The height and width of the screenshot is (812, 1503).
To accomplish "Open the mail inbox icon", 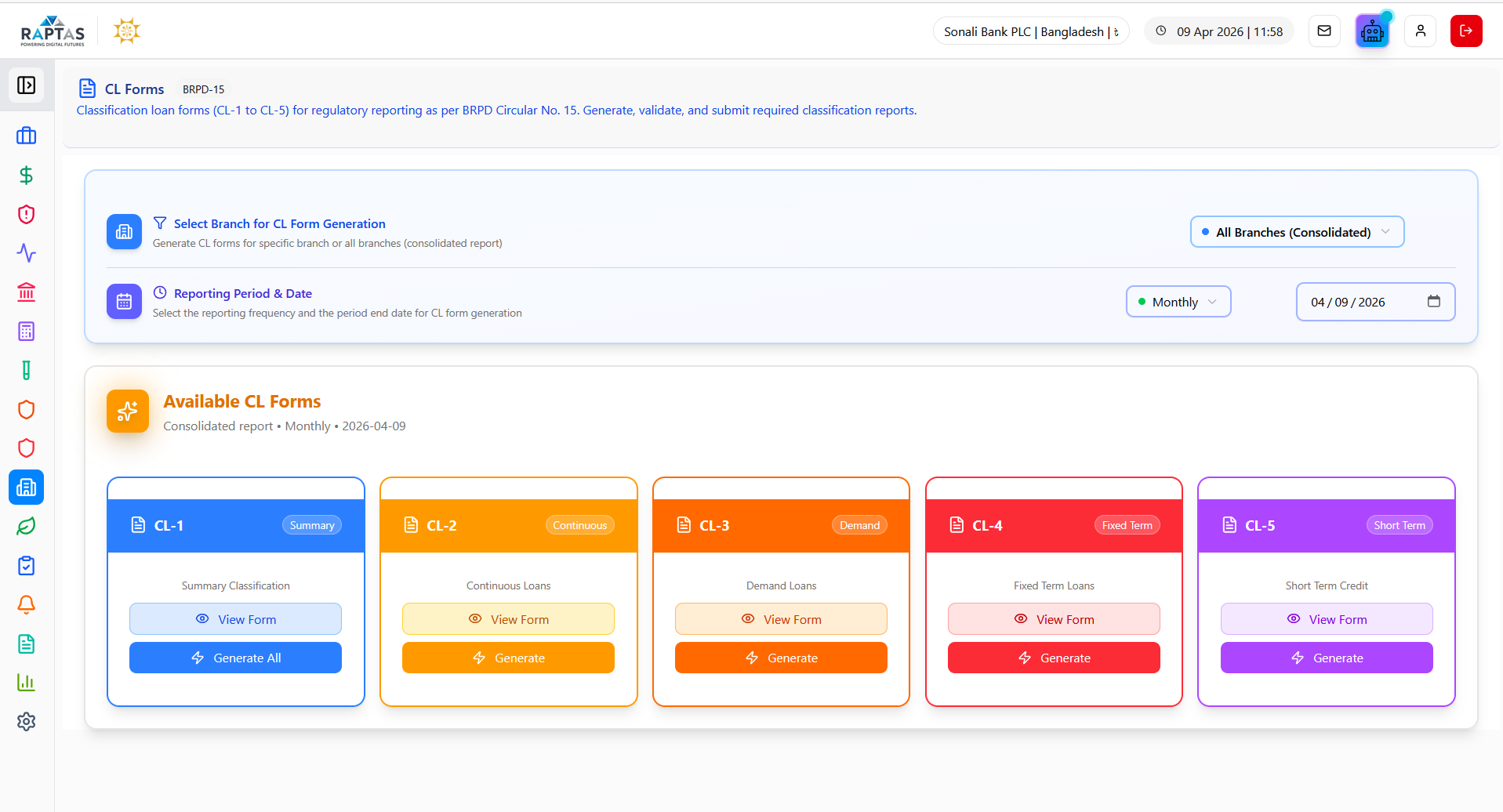I will pos(1324,31).
